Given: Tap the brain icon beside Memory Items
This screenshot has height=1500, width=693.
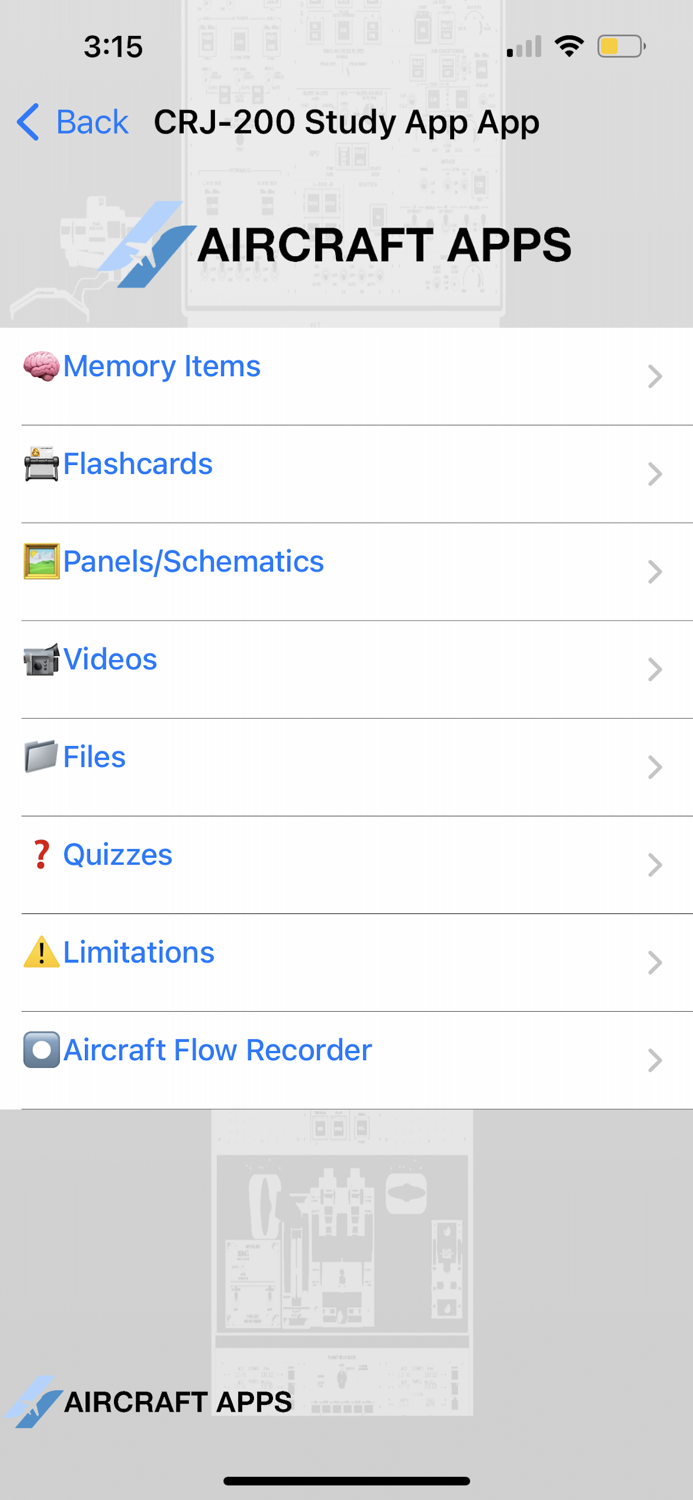Looking at the screenshot, I should tap(40, 366).
